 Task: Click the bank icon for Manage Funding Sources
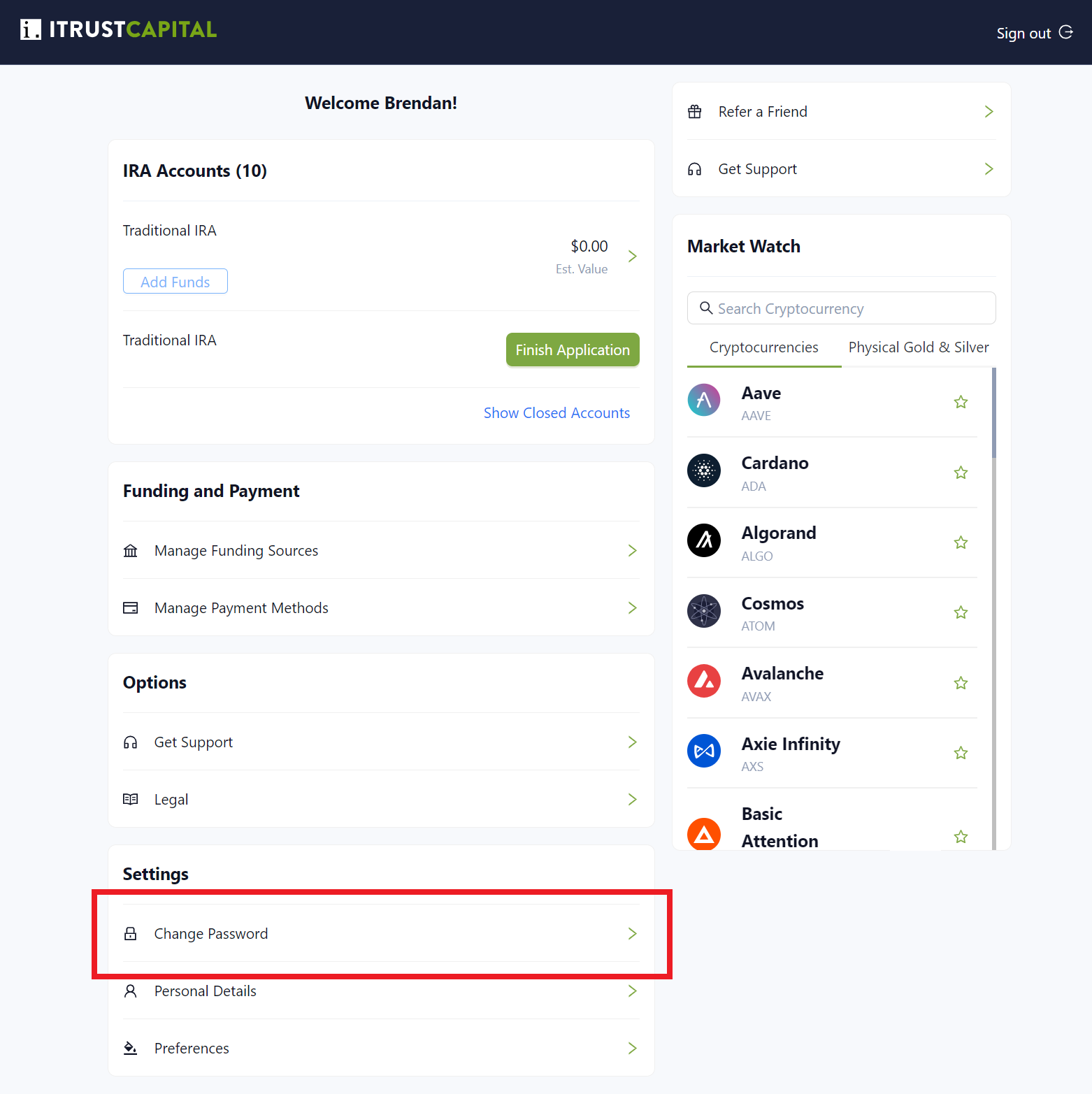131,551
